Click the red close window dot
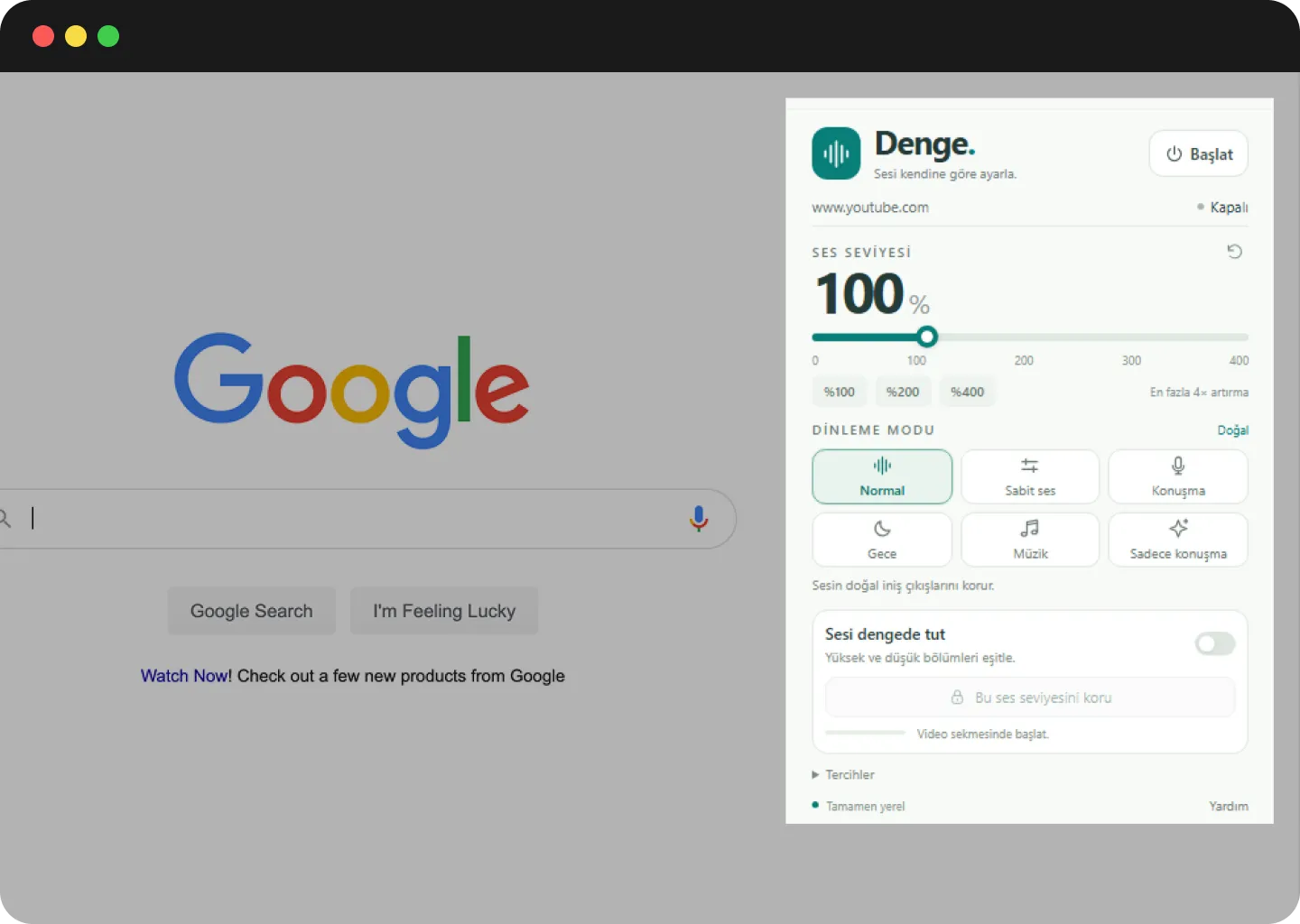The height and width of the screenshot is (924, 1300). pos(43,36)
